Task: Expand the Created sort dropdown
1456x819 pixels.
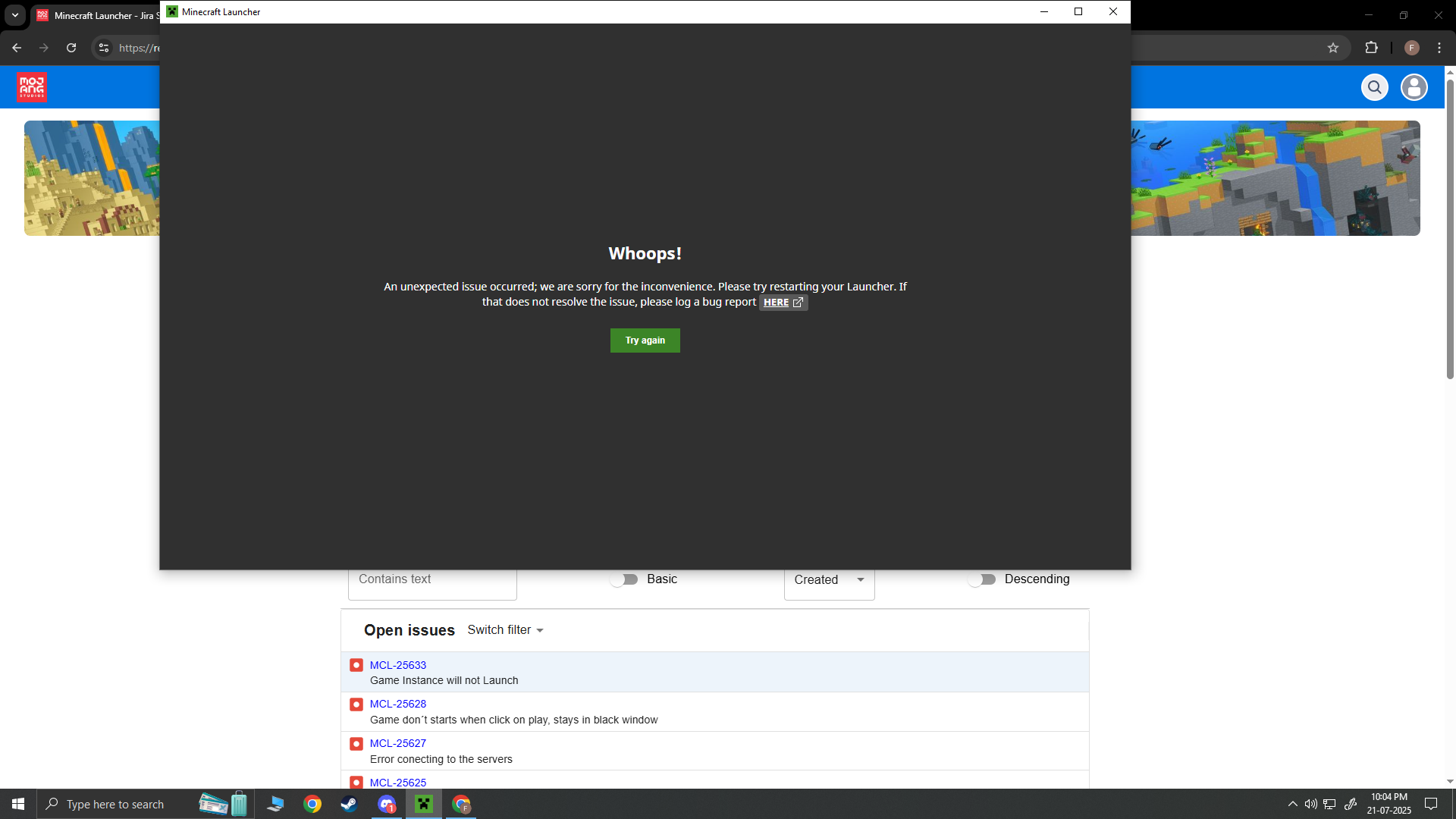Action: click(x=829, y=580)
